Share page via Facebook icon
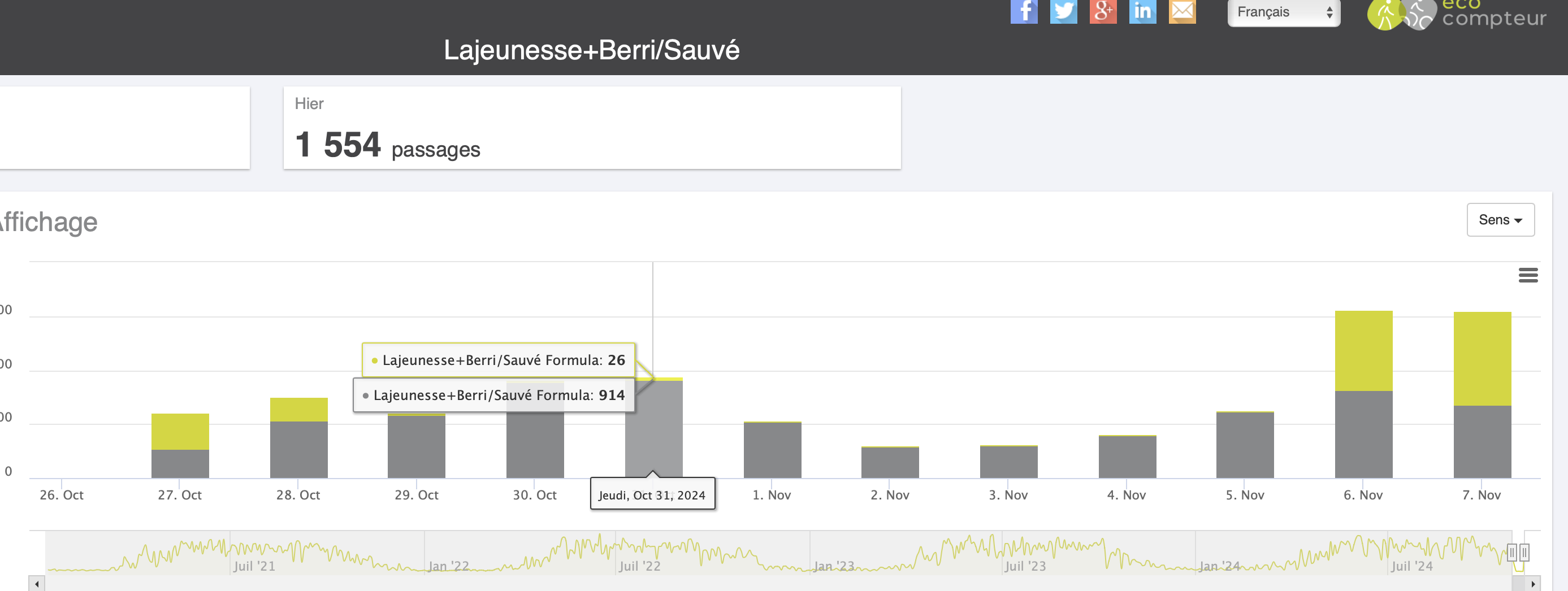The width and height of the screenshot is (1568, 591). (1024, 11)
